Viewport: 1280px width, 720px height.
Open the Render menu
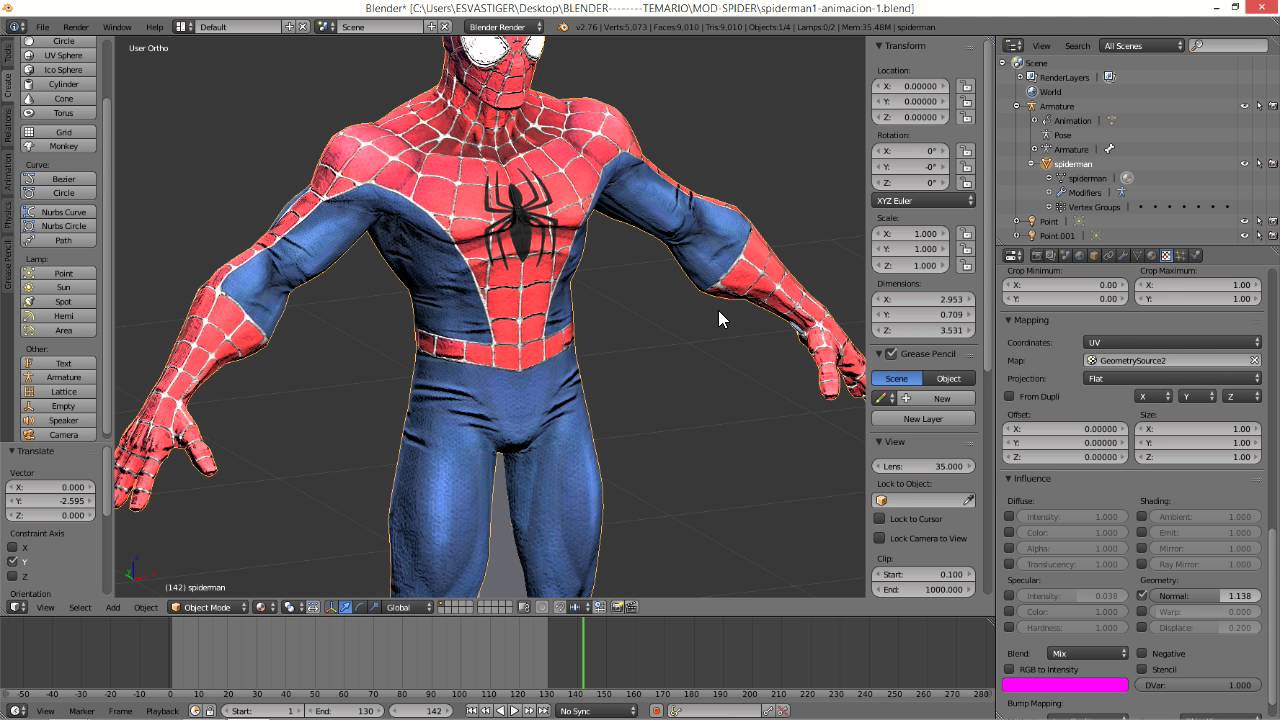tap(76, 27)
